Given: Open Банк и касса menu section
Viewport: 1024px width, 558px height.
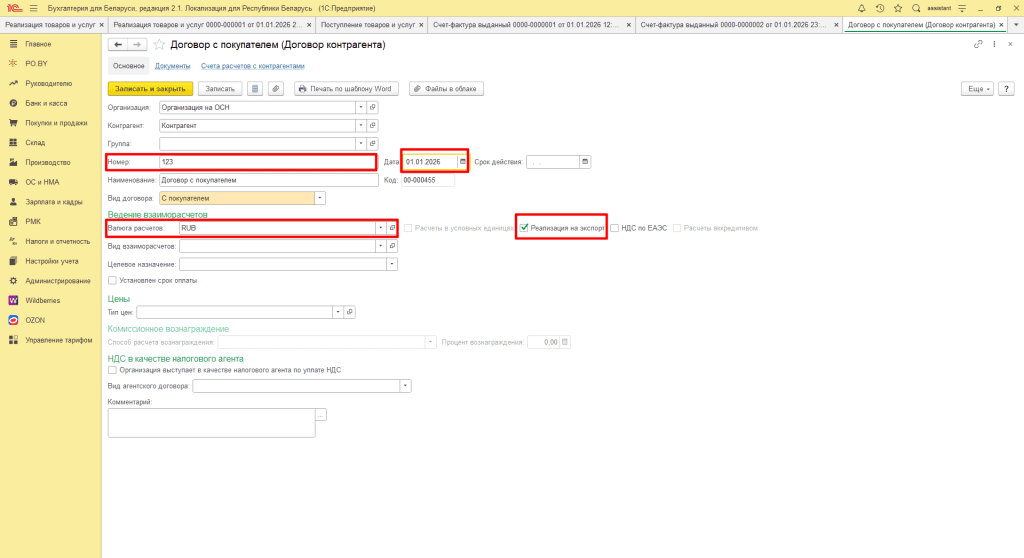Looking at the screenshot, I should coord(46,103).
